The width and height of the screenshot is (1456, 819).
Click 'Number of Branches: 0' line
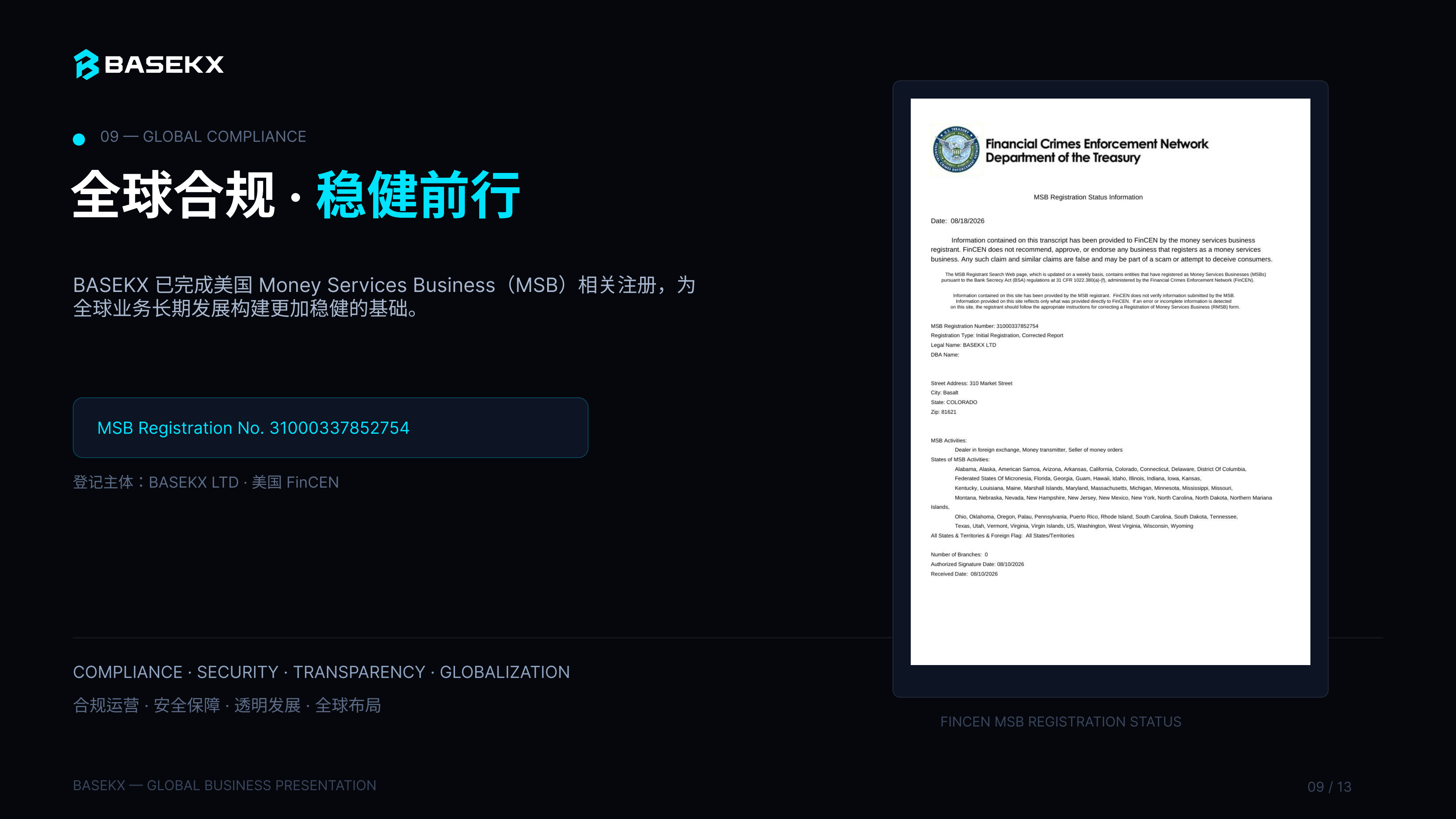[x=959, y=555]
